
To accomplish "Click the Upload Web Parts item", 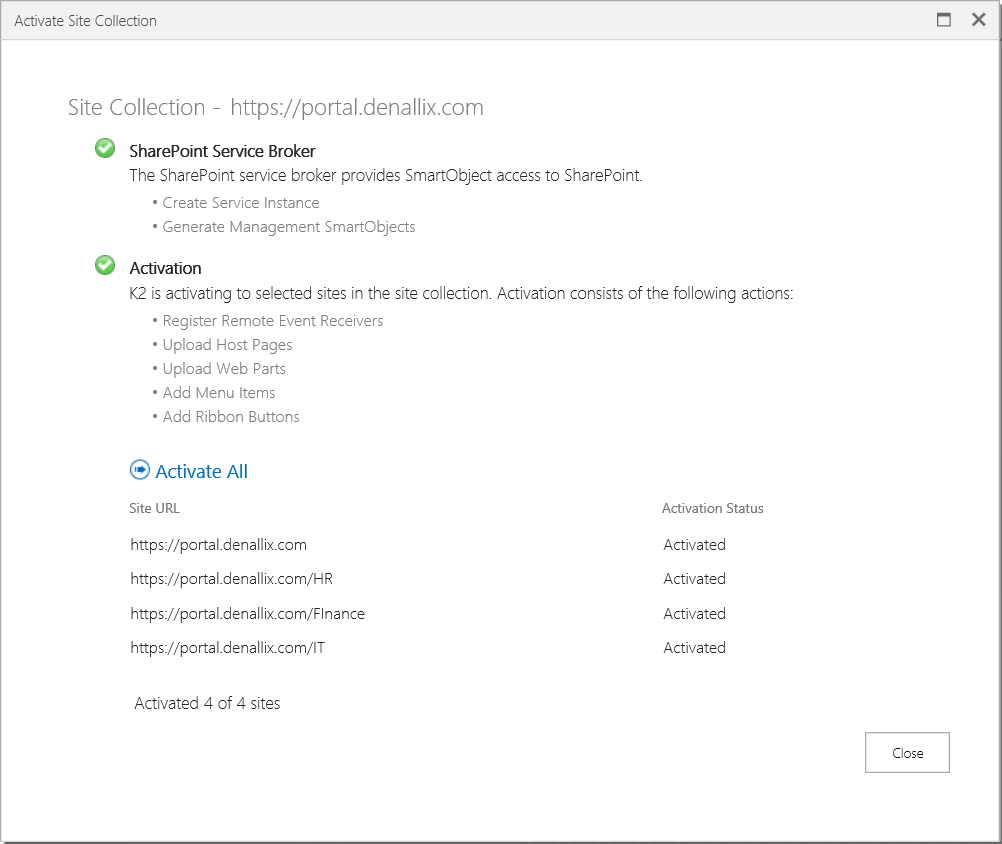I will pos(224,369).
